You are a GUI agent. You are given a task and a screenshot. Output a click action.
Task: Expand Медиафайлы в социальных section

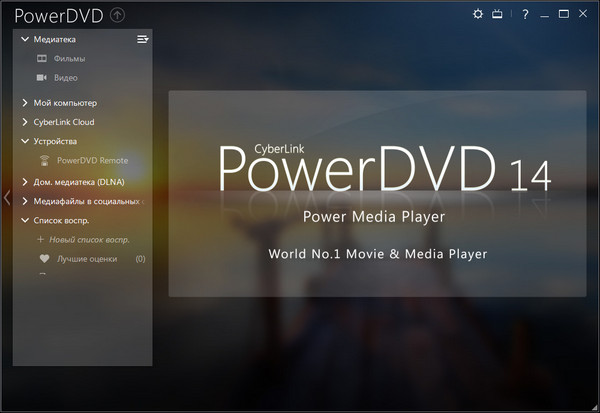[25, 201]
